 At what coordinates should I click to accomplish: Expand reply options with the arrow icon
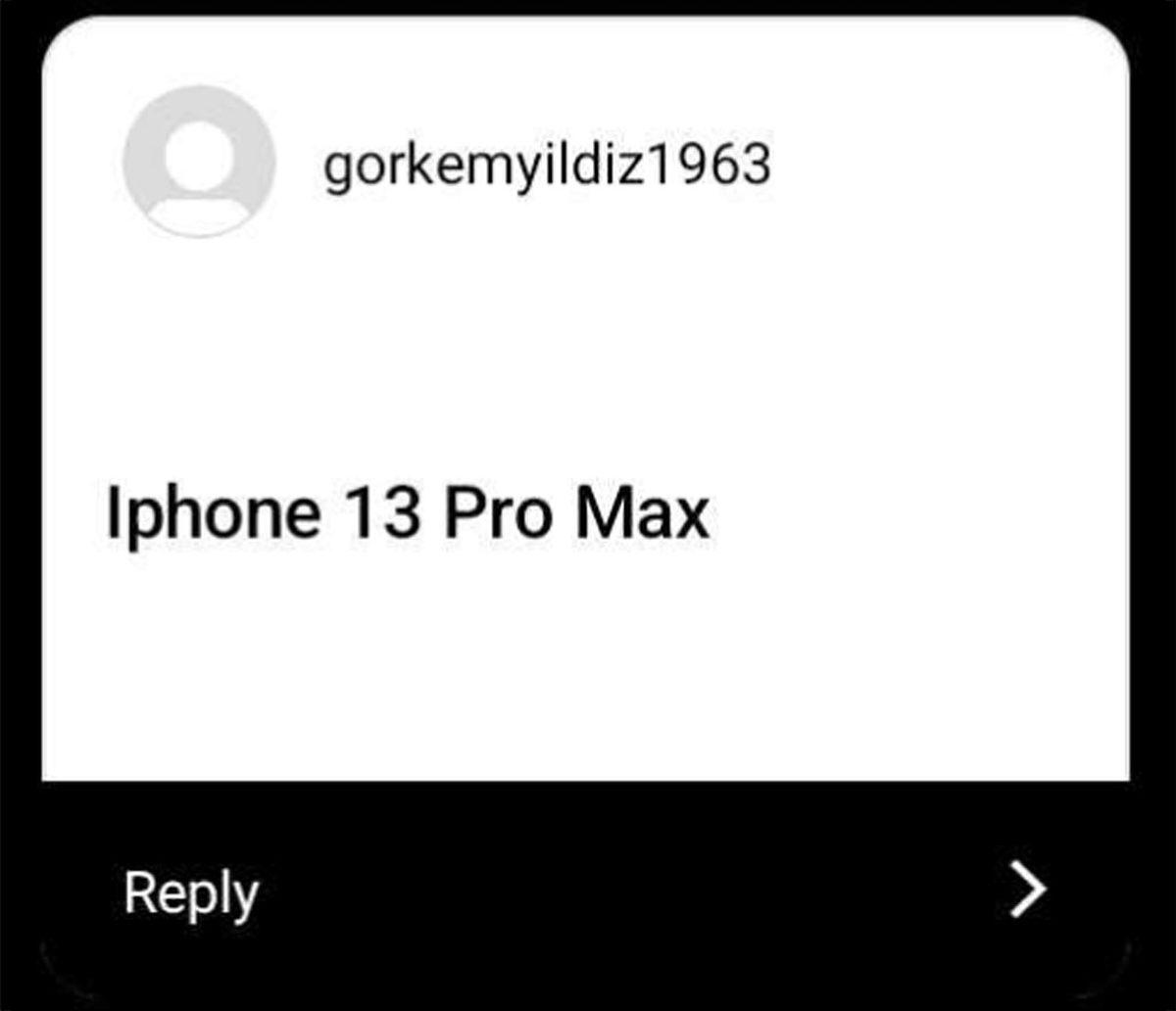point(1028,891)
